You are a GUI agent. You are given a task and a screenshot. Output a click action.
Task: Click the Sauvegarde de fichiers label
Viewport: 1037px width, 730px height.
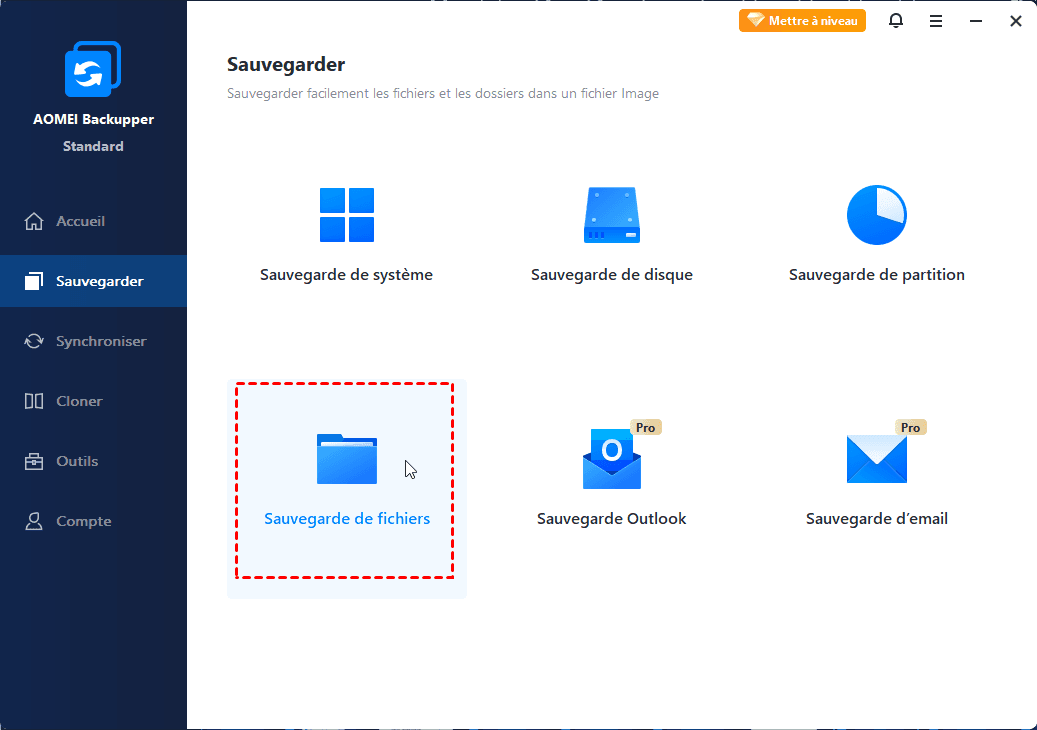click(x=347, y=518)
